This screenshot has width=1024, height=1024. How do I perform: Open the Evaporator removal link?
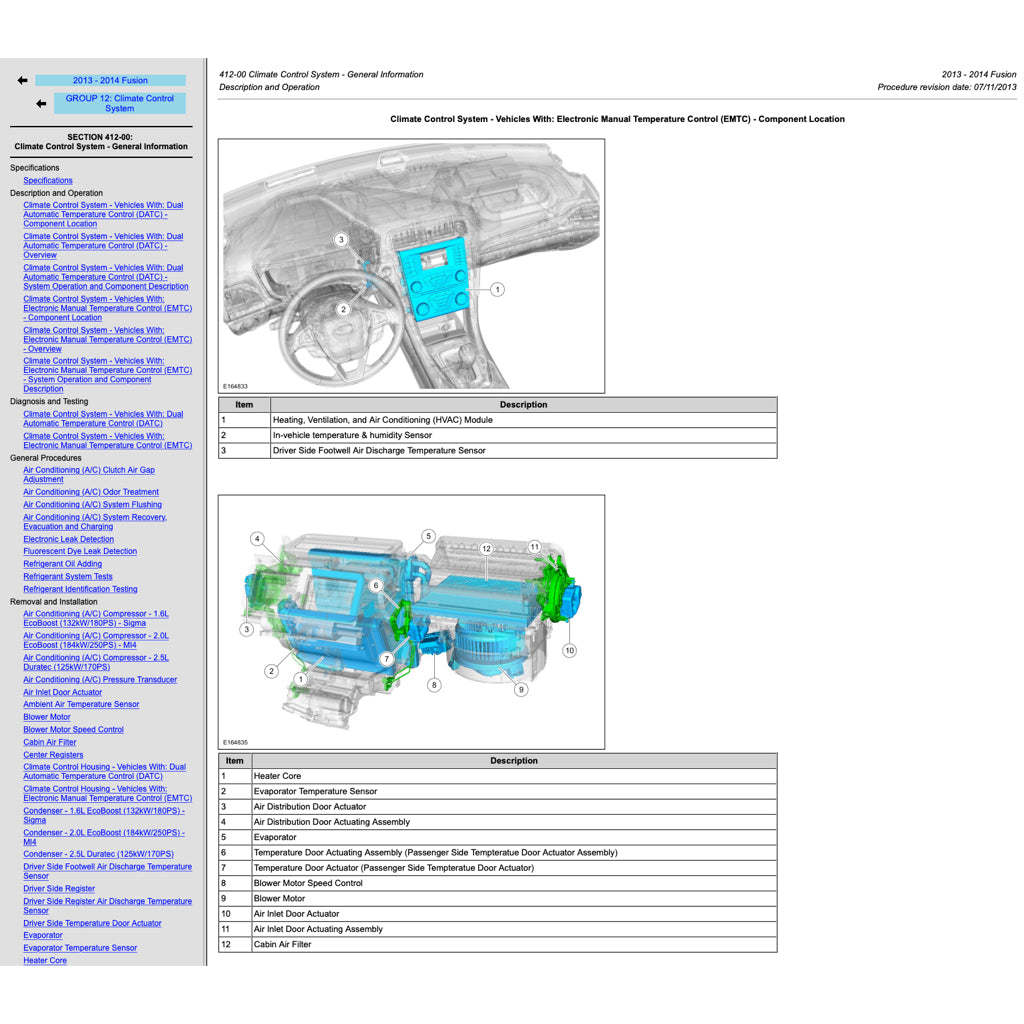coord(42,935)
